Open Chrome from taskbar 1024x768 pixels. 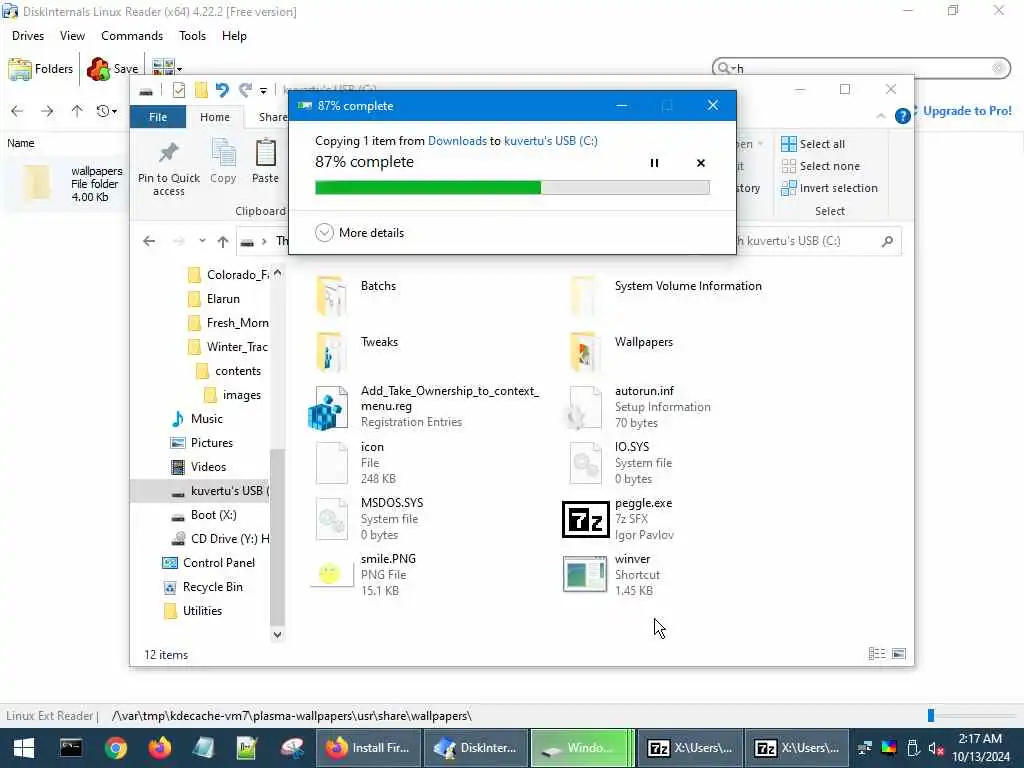click(116, 748)
